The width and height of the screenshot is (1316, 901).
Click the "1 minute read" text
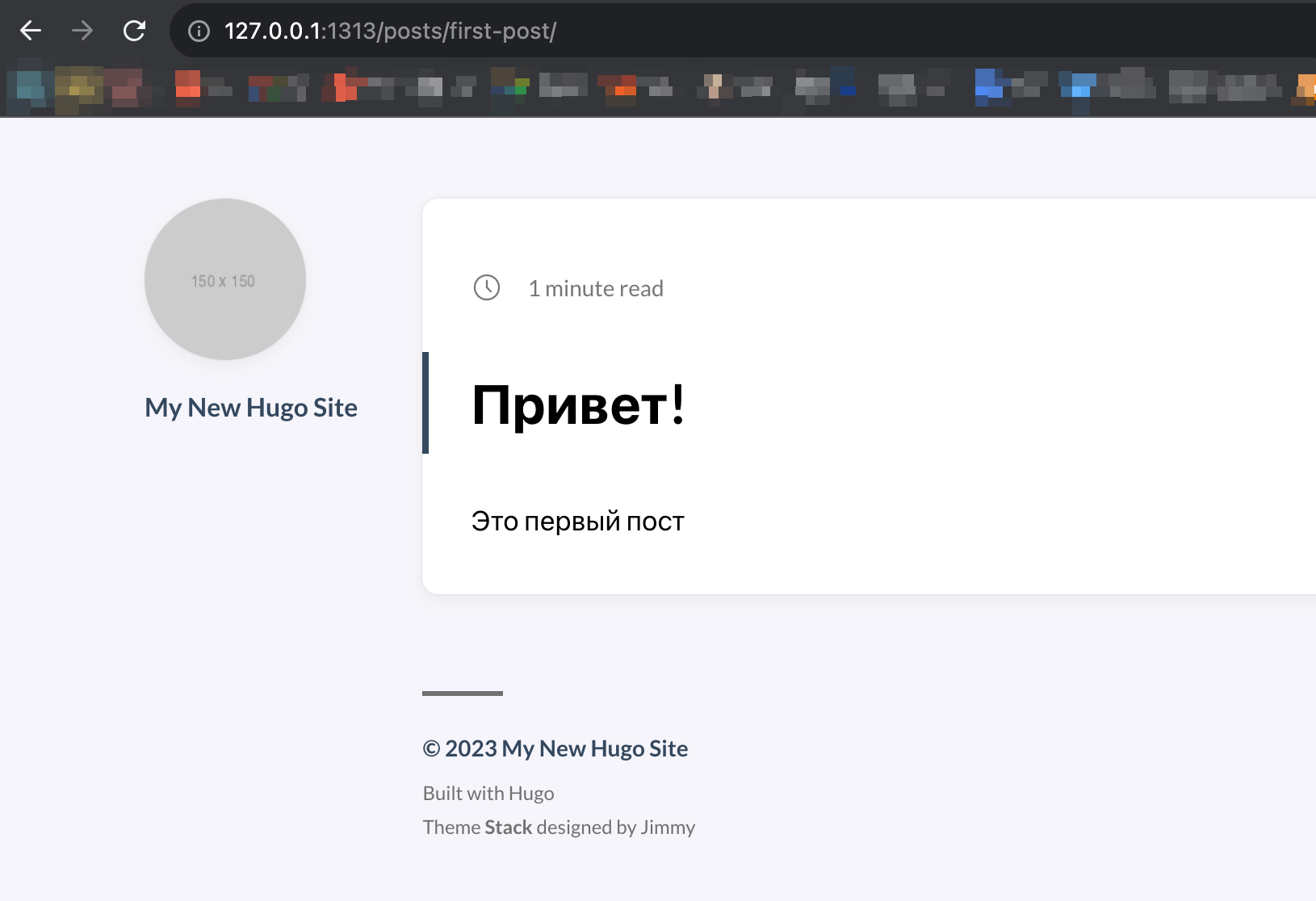click(x=596, y=289)
